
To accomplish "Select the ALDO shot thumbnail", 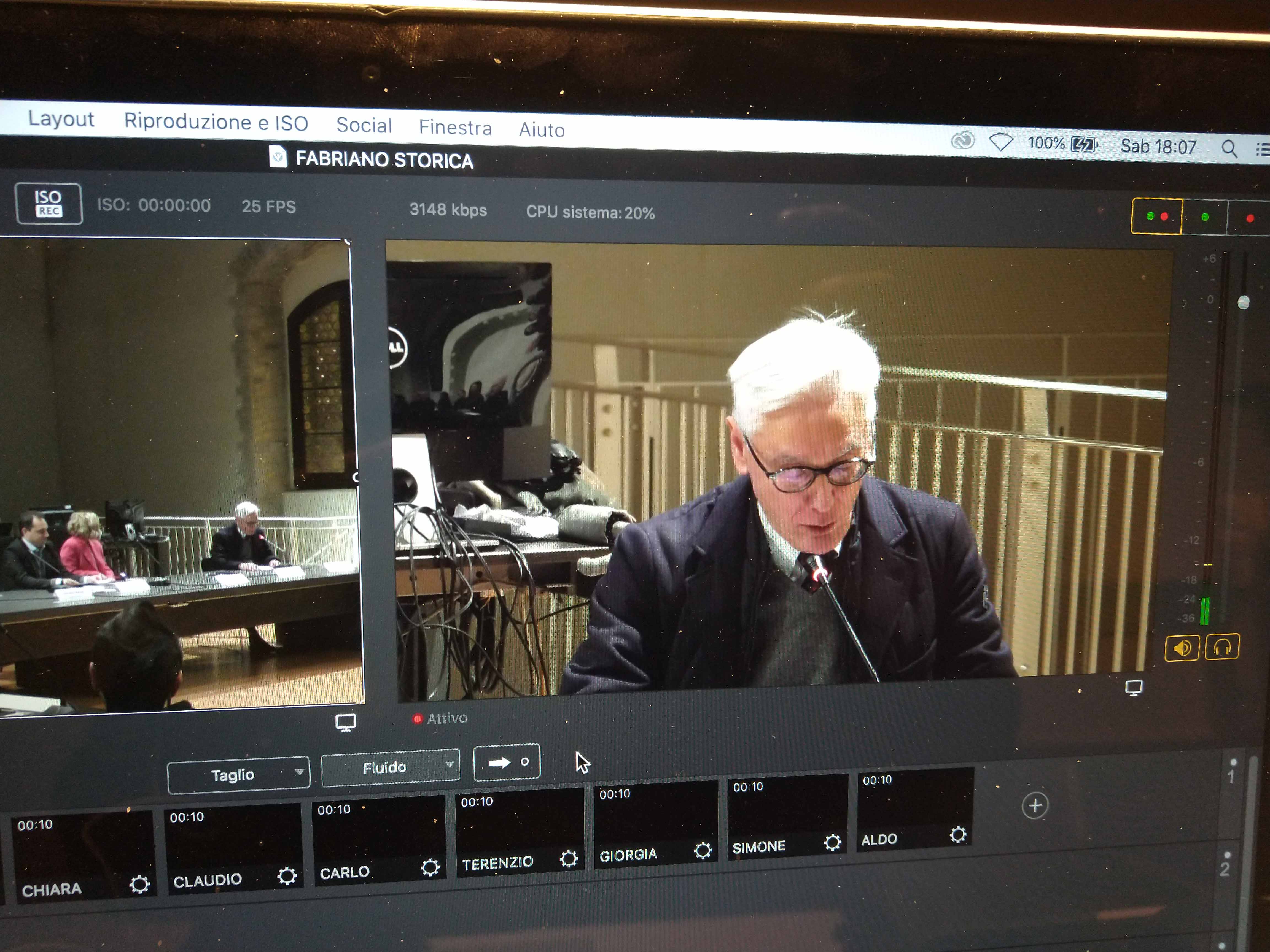I will [x=915, y=809].
